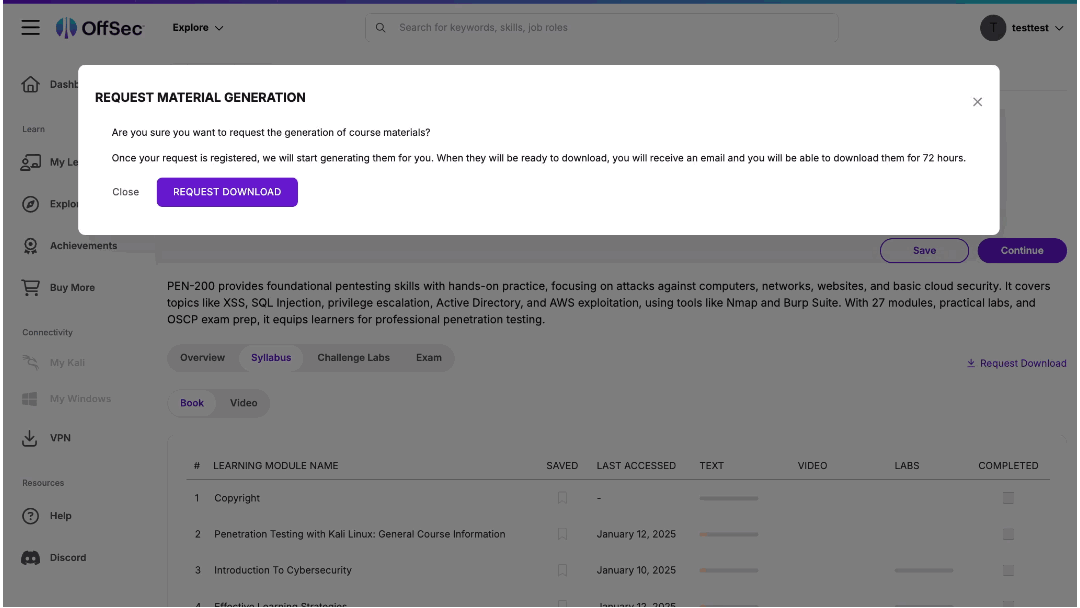Open the Challenge Labs tab
This screenshot has width=1080, height=608.
tap(353, 357)
